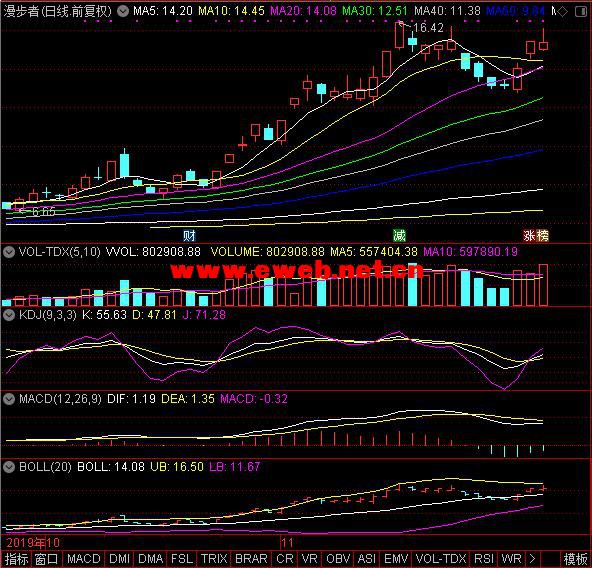Open the VOL-TDX panel dropdown arrow
The width and height of the screenshot is (592, 568).
[x=9, y=252]
